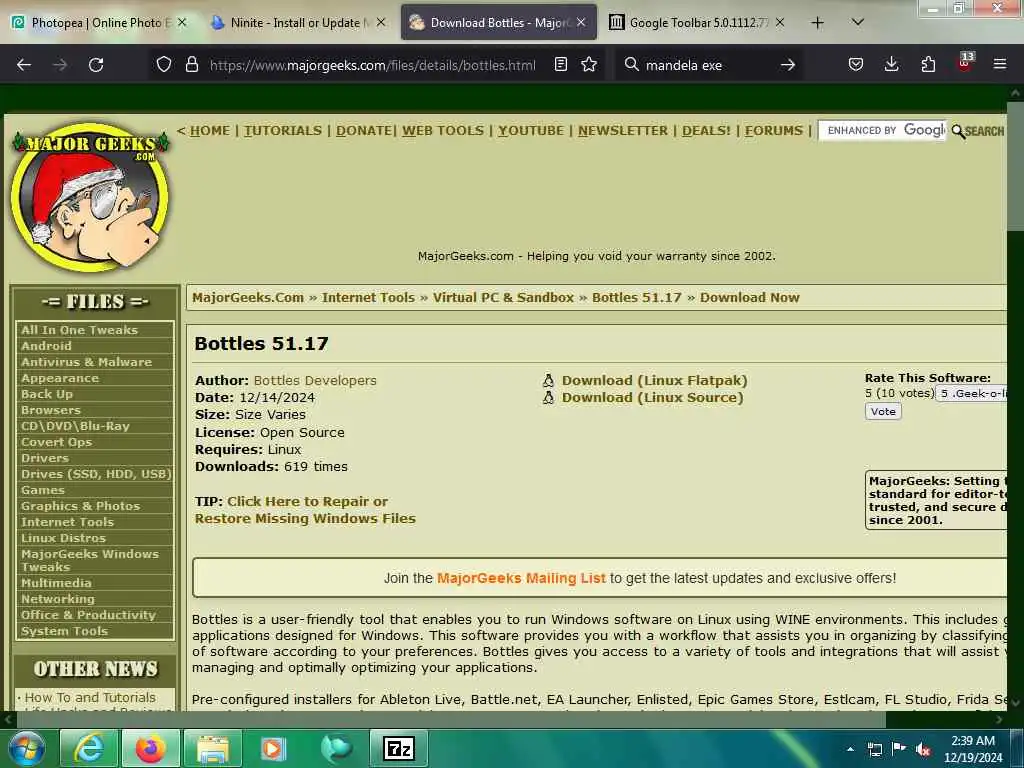Open the muted volume tray icon
Image resolution: width=1024 pixels, height=768 pixels.
[x=923, y=749]
